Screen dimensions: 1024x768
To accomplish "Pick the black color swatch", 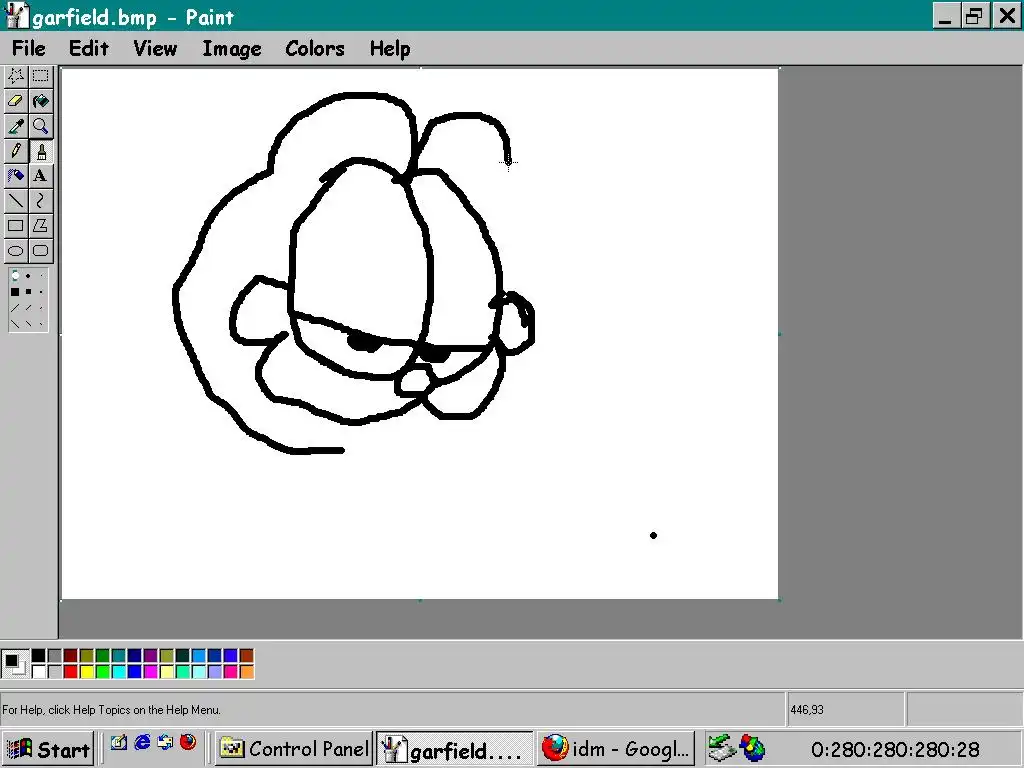I will [x=39, y=656].
